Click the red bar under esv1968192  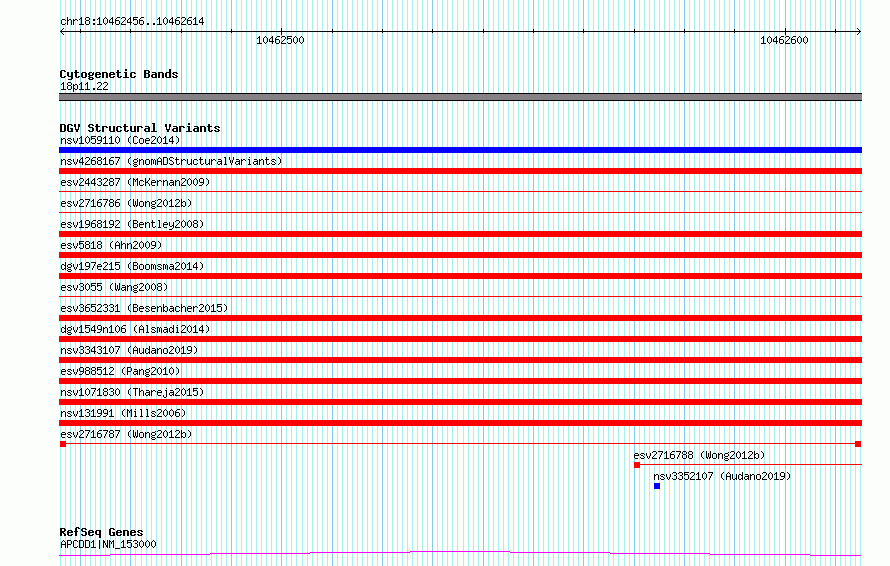pyautogui.click(x=460, y=234)
